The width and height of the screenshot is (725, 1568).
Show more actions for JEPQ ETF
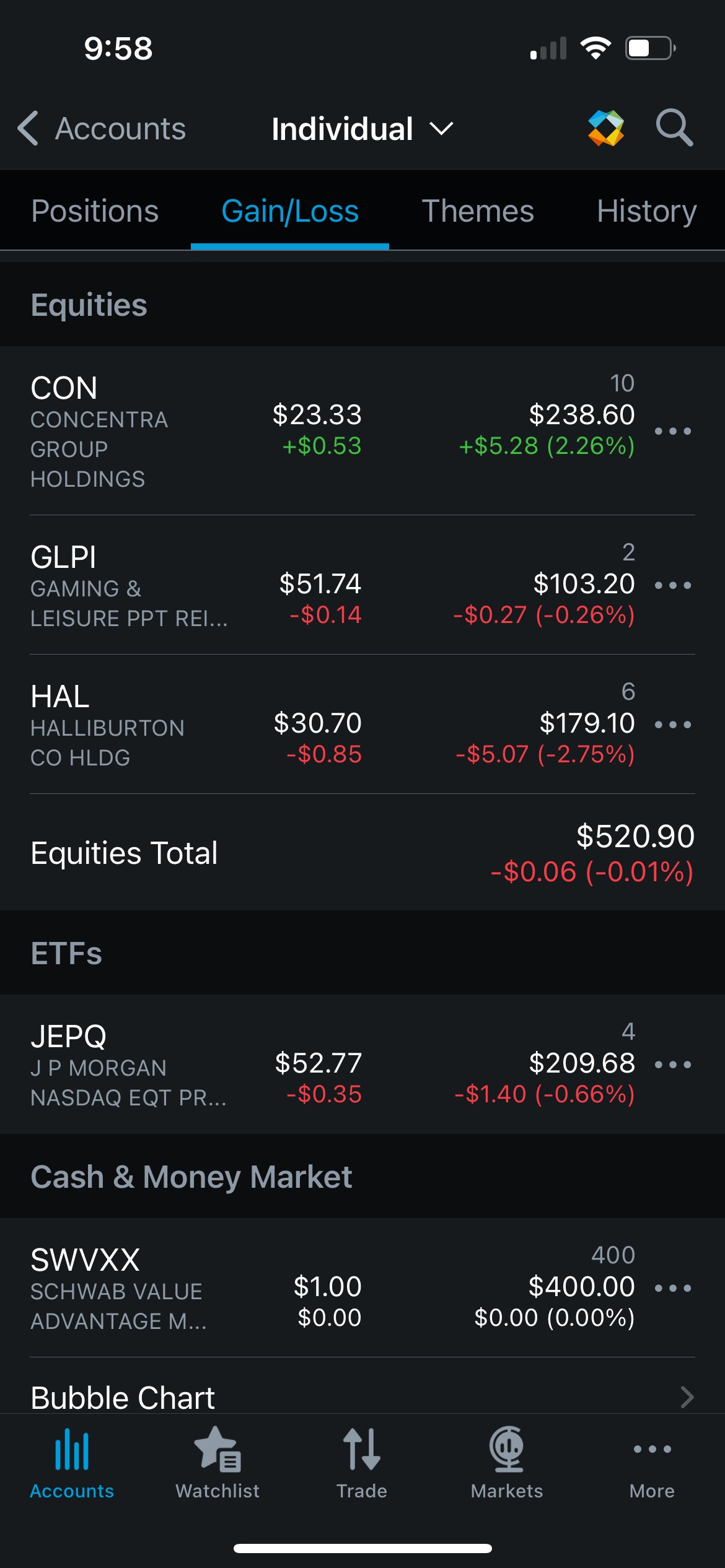(673, 1065)
